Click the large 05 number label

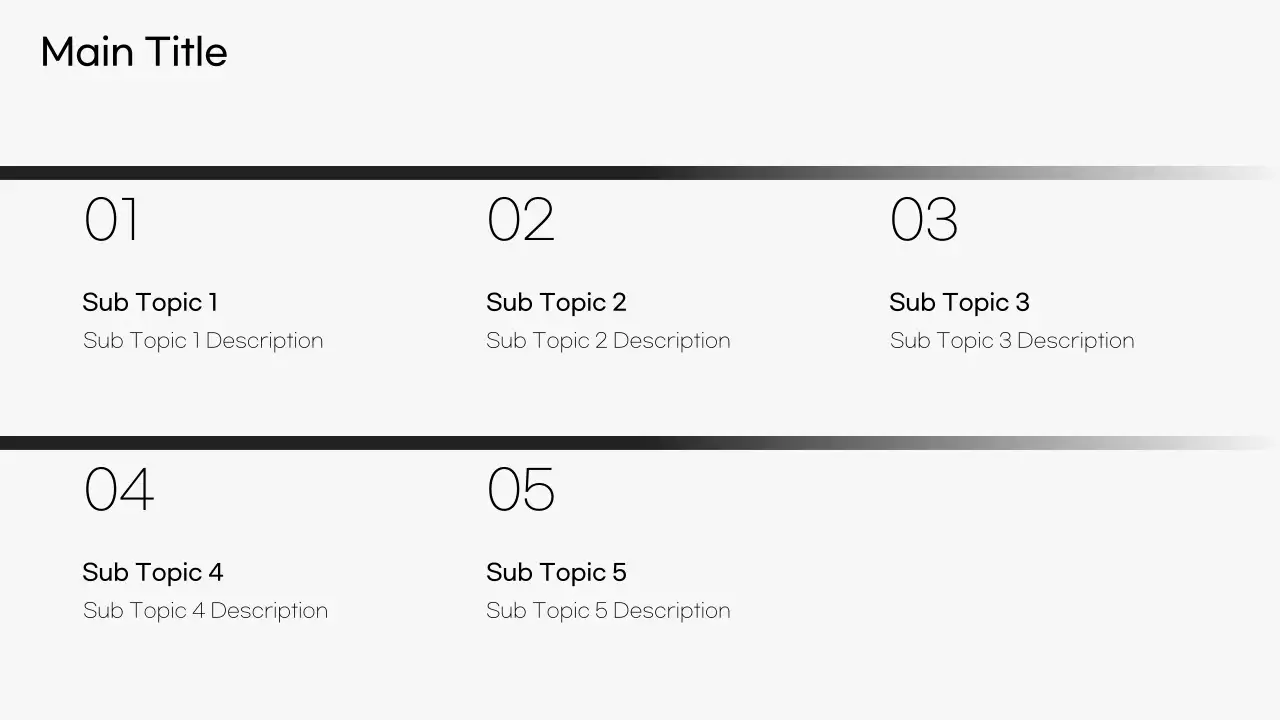coord(520,490)
